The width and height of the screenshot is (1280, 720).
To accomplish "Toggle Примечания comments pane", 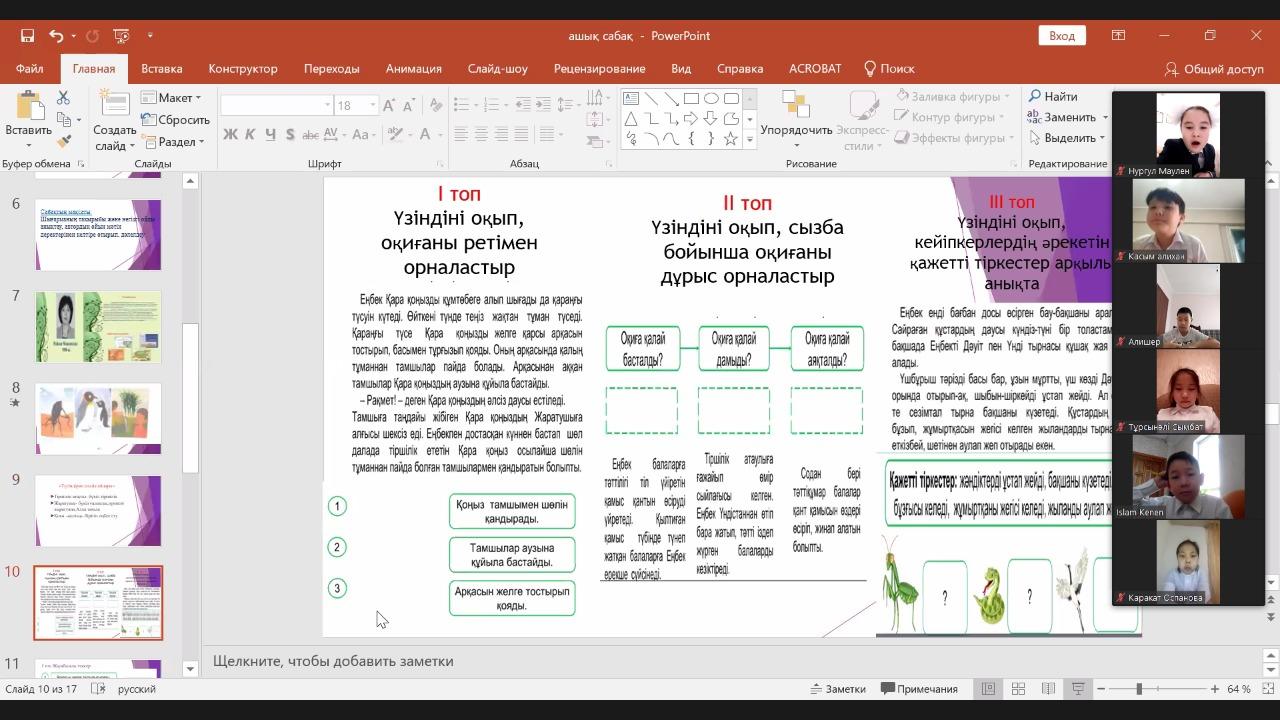I will (919, 689).
